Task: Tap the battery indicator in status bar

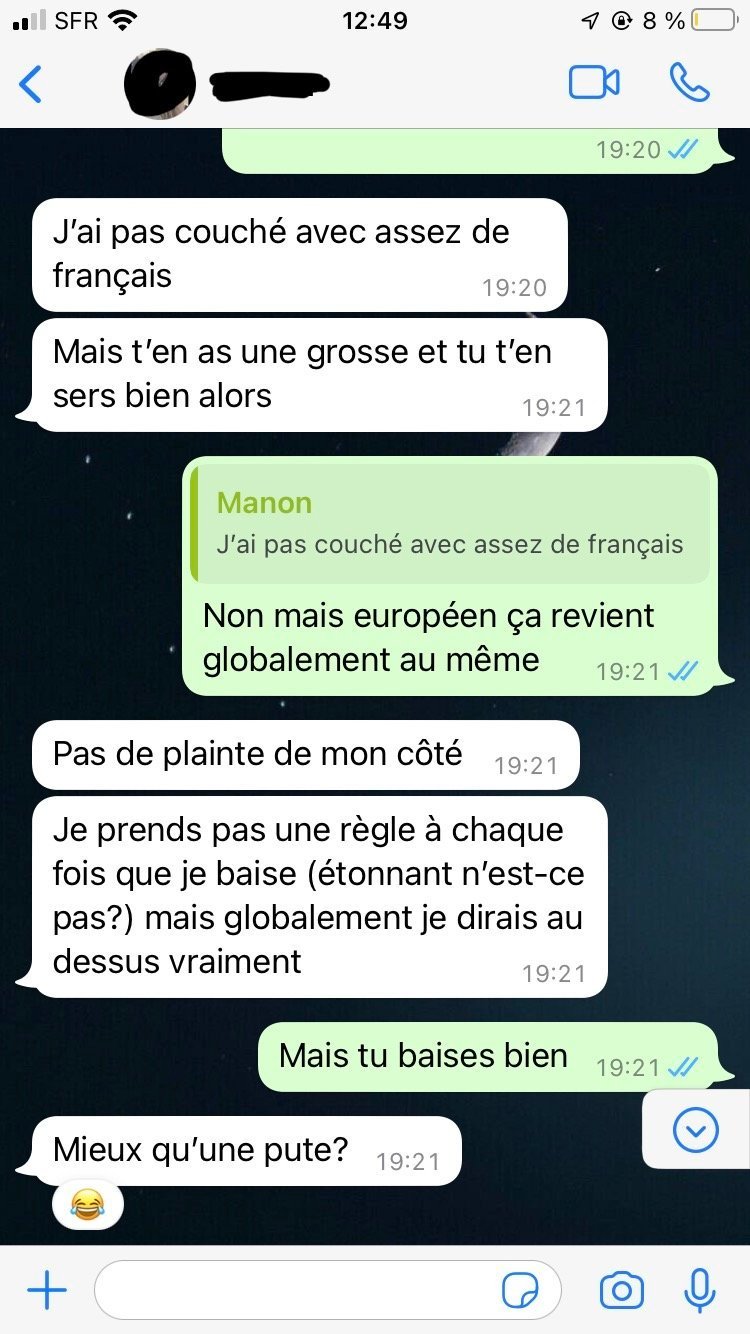Action: coord(712,20)
